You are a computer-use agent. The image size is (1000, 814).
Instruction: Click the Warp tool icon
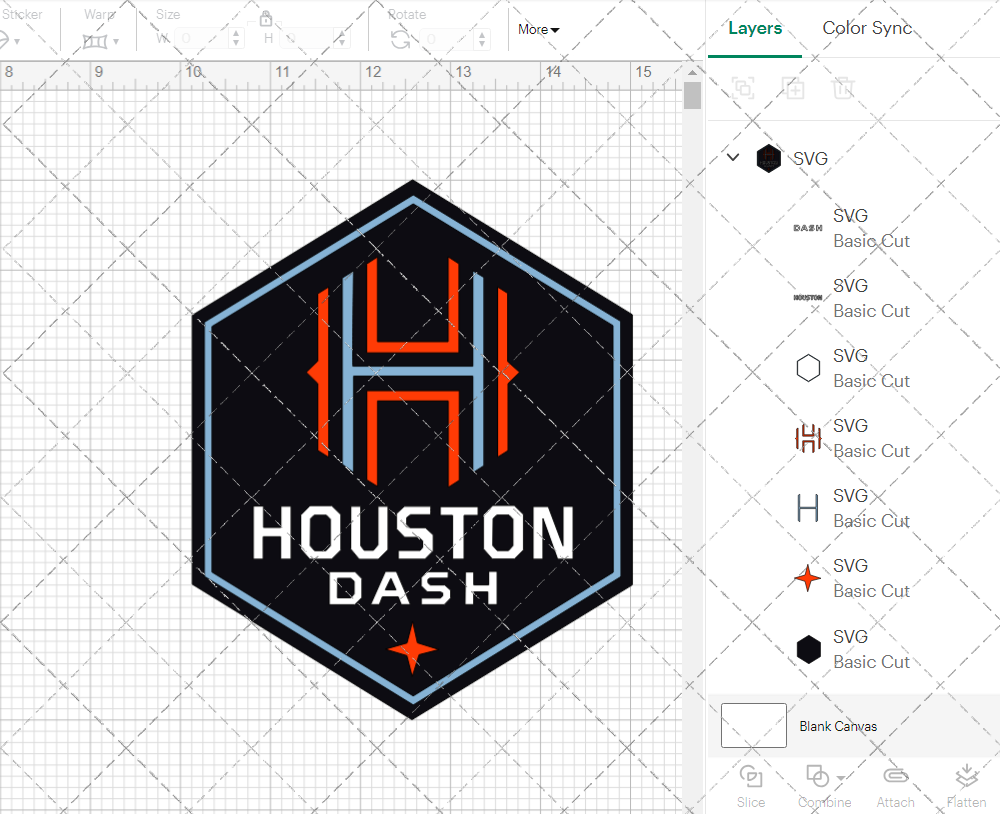pos(95,41)
